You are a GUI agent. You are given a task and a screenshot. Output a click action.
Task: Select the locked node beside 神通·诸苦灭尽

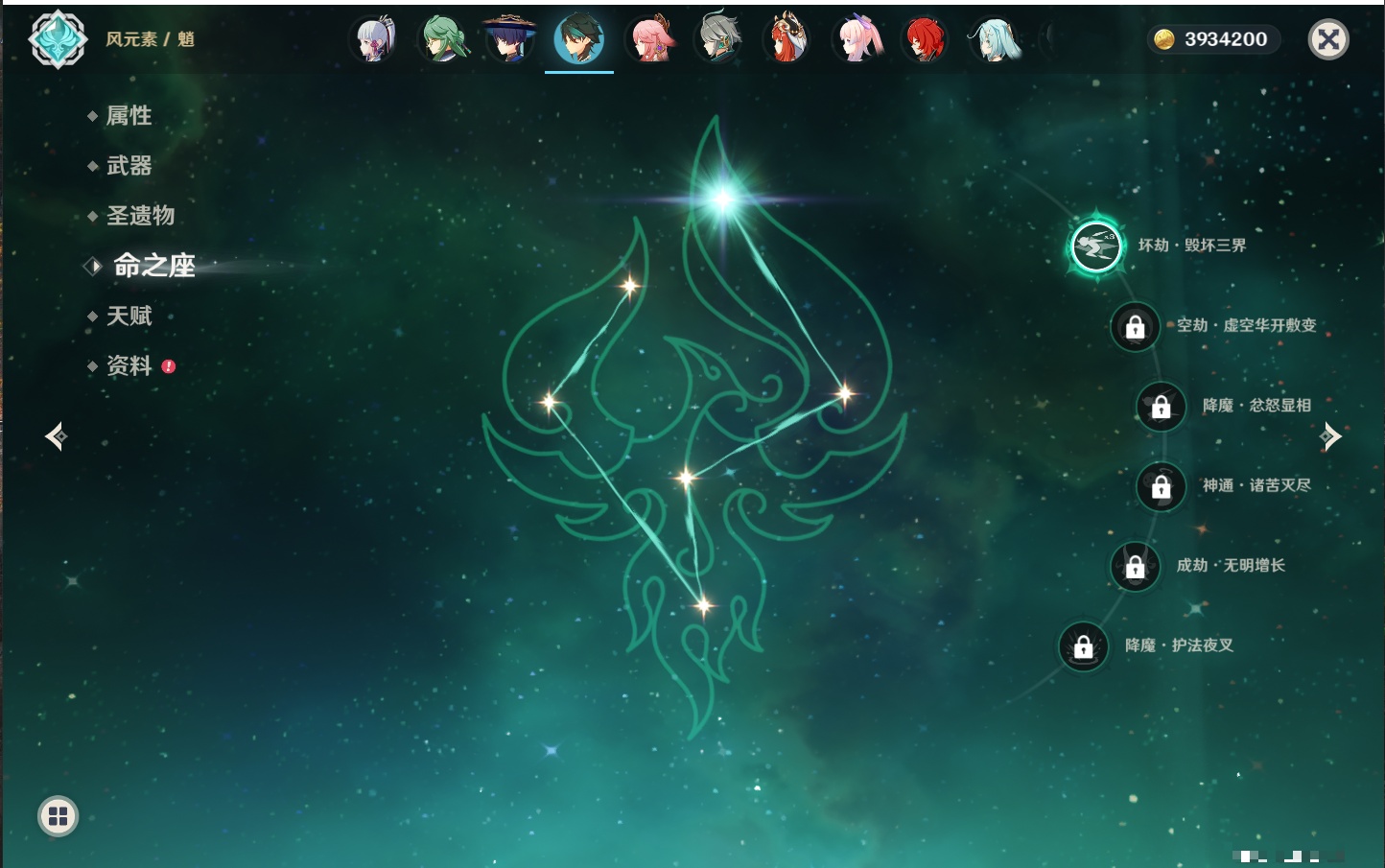click(x=1162, y=486)
